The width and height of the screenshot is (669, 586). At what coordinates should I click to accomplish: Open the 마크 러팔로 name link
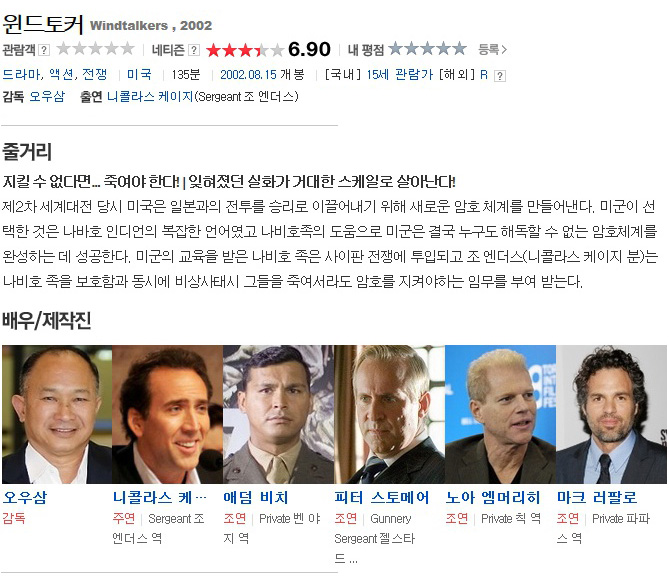click(x=596, y=498)
